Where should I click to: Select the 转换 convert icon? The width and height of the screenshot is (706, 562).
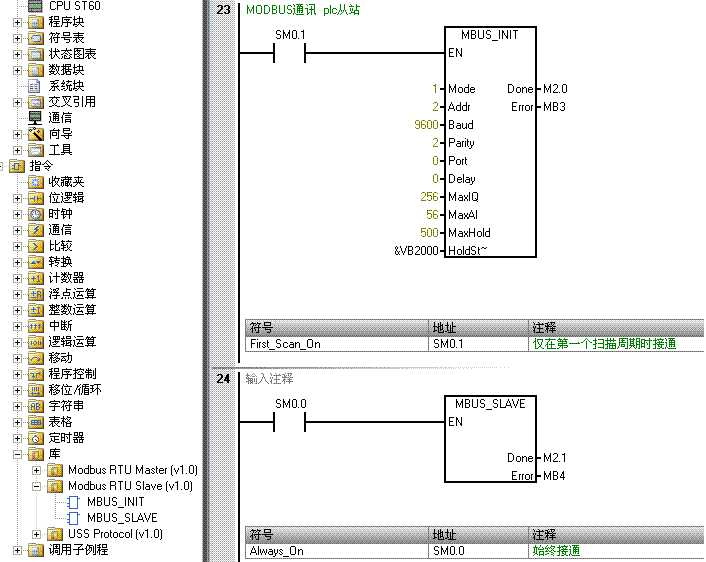(36, 263)
